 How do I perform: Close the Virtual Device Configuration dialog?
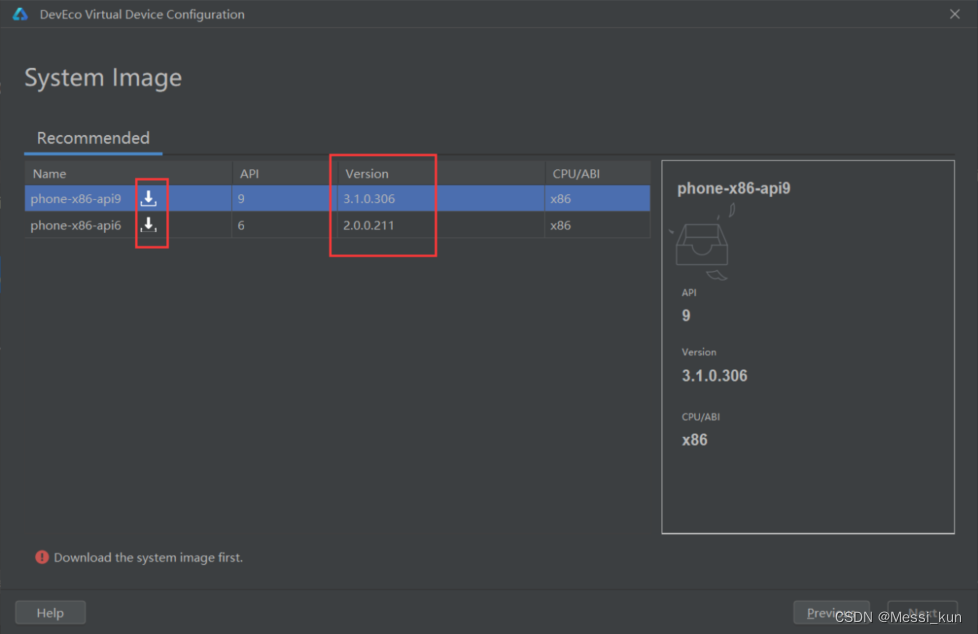[954, 14]
